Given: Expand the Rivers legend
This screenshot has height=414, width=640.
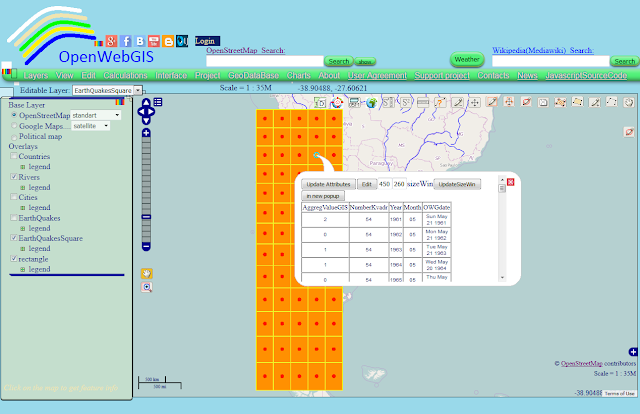Looking at the screenshot, I should [23, 188].
